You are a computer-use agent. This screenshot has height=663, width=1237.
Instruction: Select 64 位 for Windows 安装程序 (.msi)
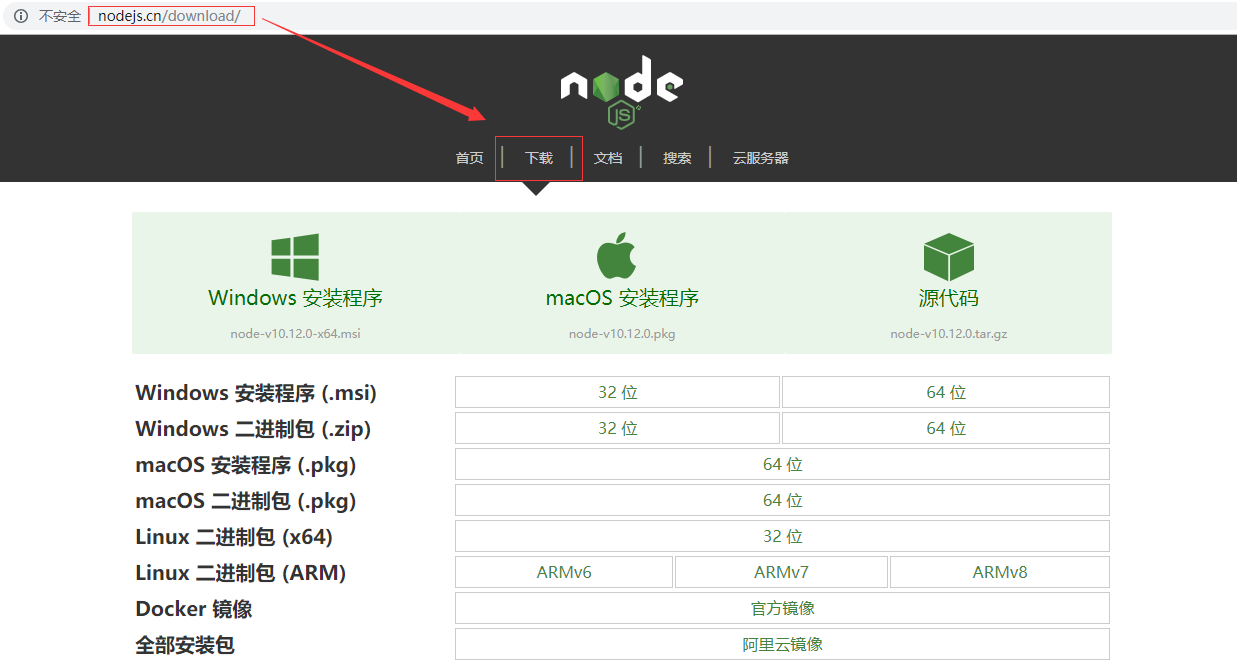point(946,392)
